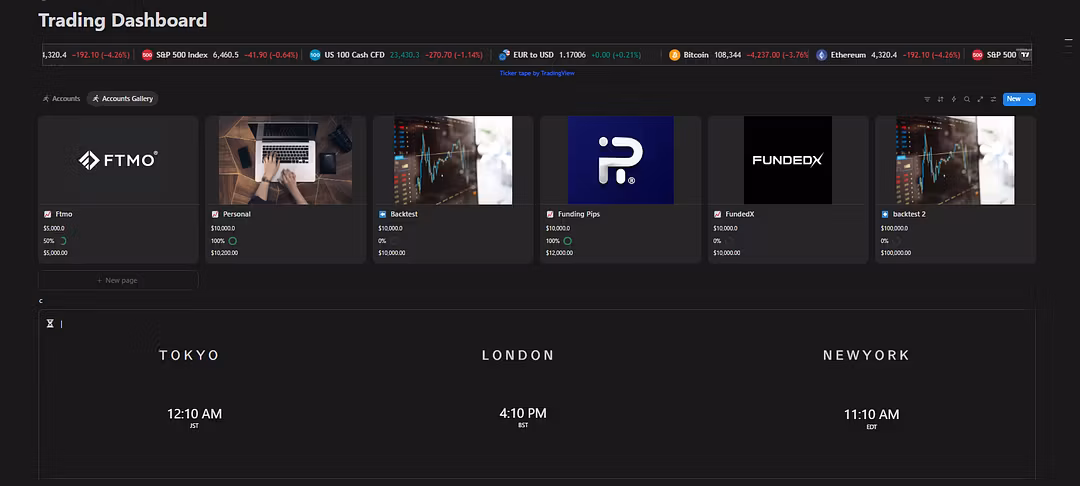
Task: Click the Ethereum icon in ticker tape
Action: point(822,55)
